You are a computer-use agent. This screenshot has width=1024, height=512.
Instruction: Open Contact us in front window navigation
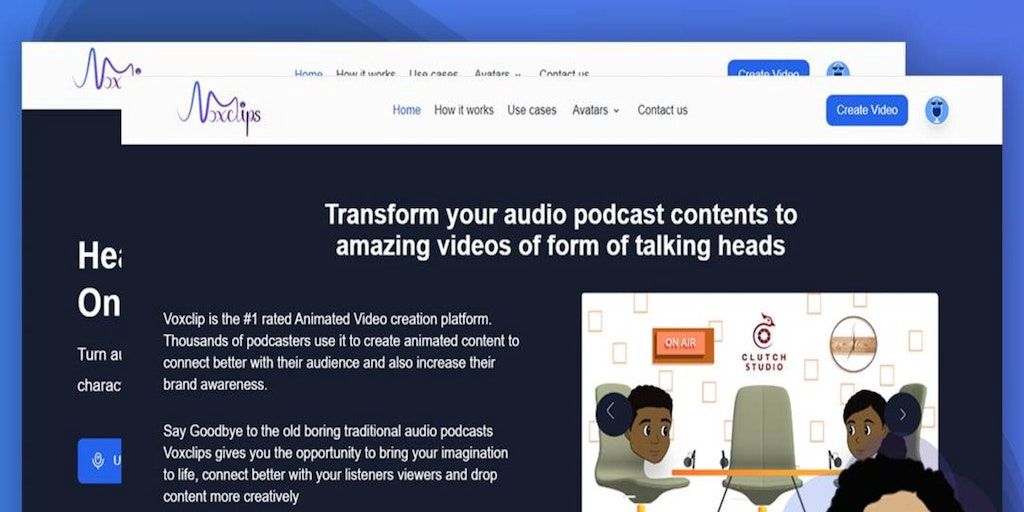coord(662,110)
